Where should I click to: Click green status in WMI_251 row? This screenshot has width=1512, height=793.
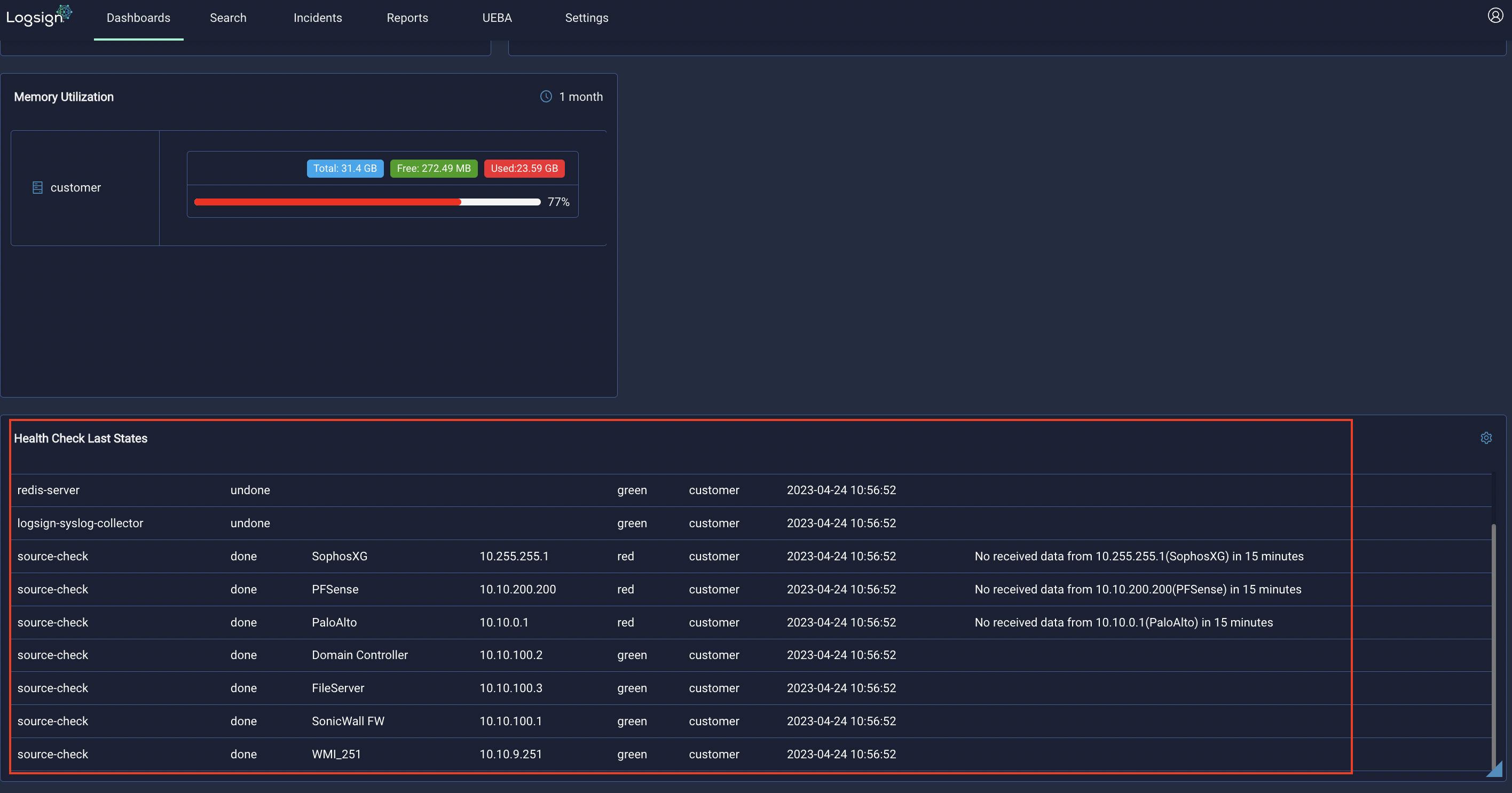(x=632, y=754)
